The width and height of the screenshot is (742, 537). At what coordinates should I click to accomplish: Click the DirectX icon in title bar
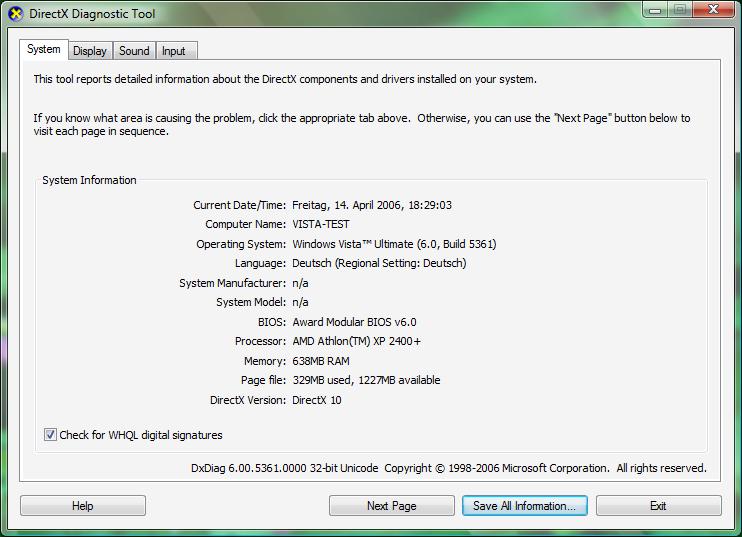pyautogui.click(x=16, y=14)
